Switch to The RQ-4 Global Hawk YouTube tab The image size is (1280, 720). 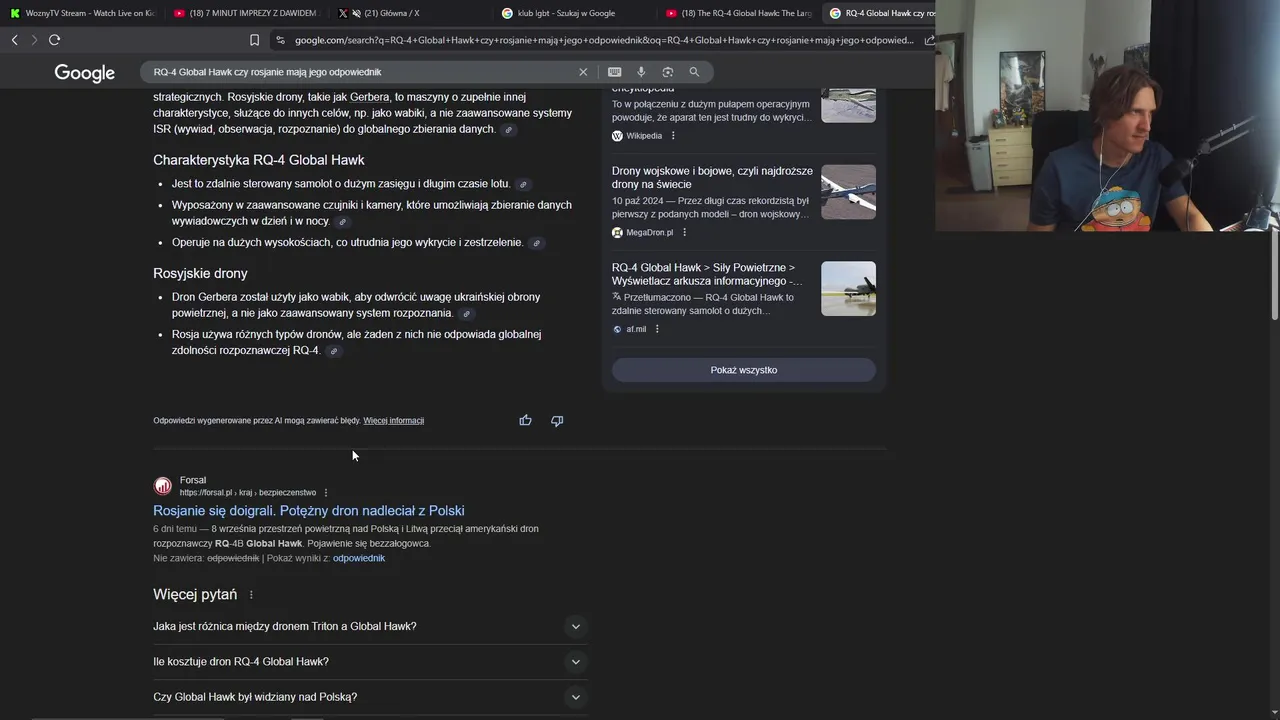click(738, 13)
